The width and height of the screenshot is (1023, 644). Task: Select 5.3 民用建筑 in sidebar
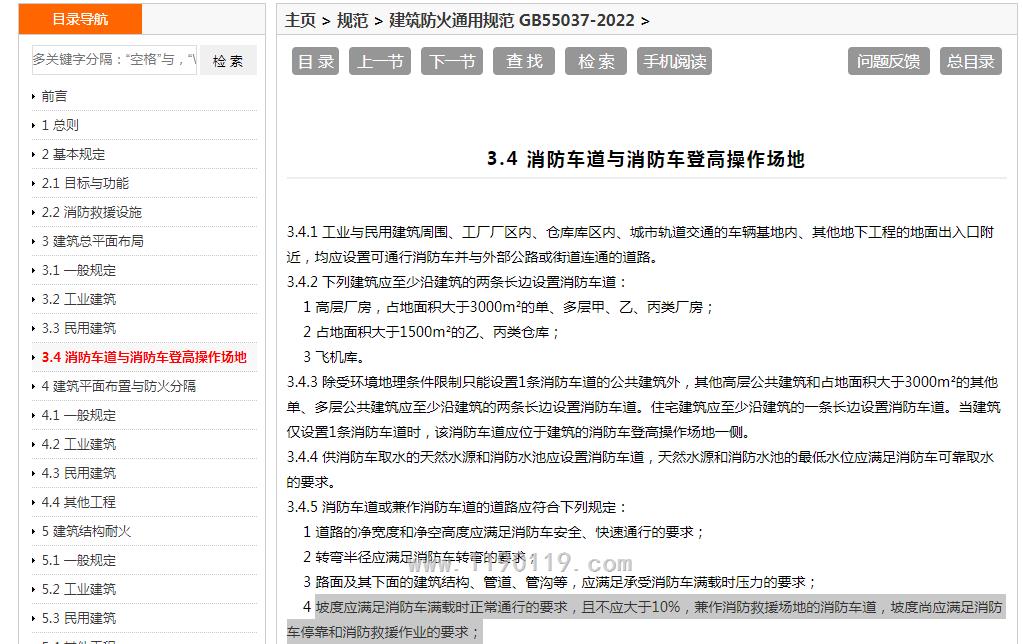pos(79,618)
